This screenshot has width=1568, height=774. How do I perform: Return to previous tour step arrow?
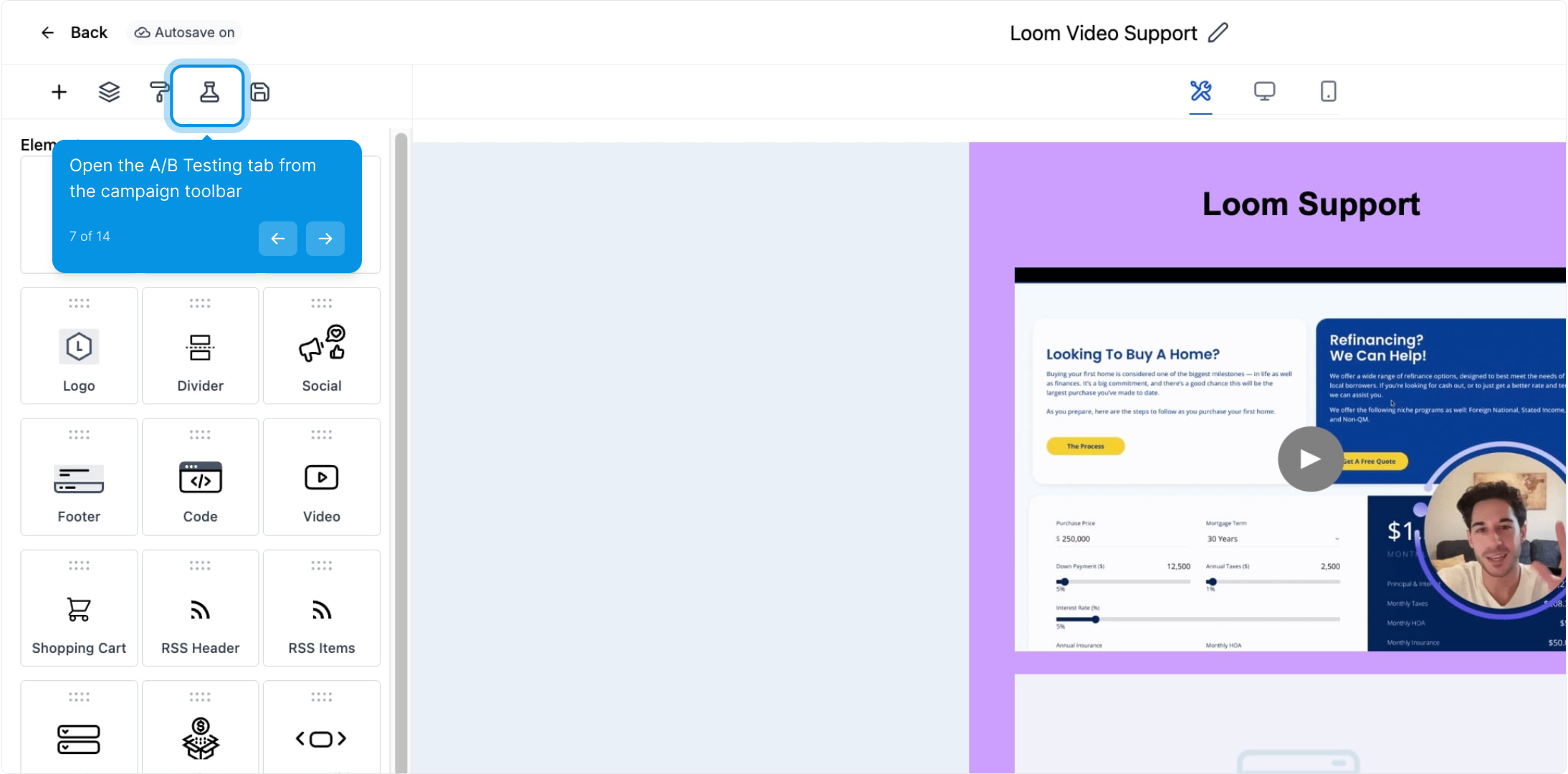point(278,239)
